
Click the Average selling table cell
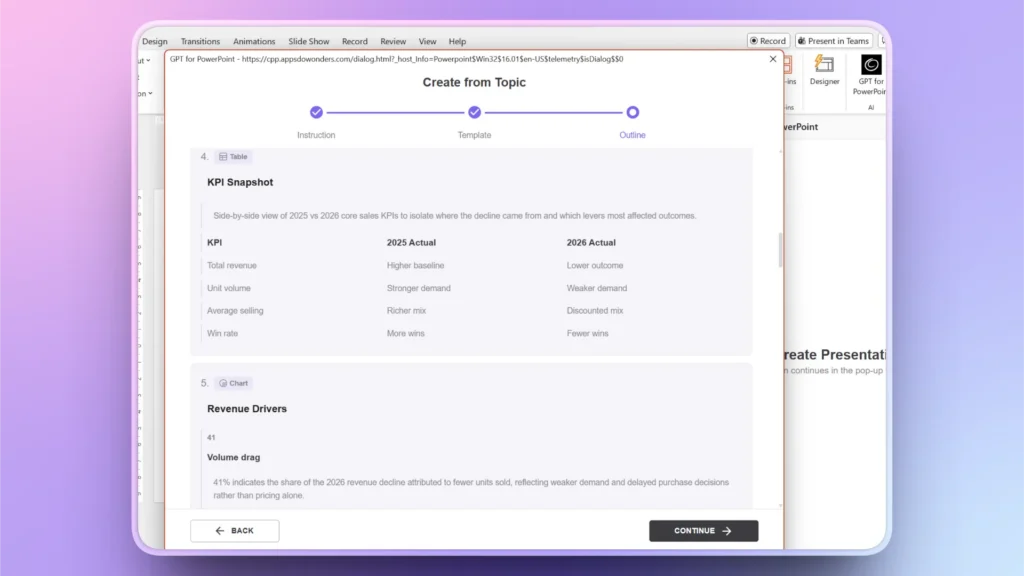point(235,311)
